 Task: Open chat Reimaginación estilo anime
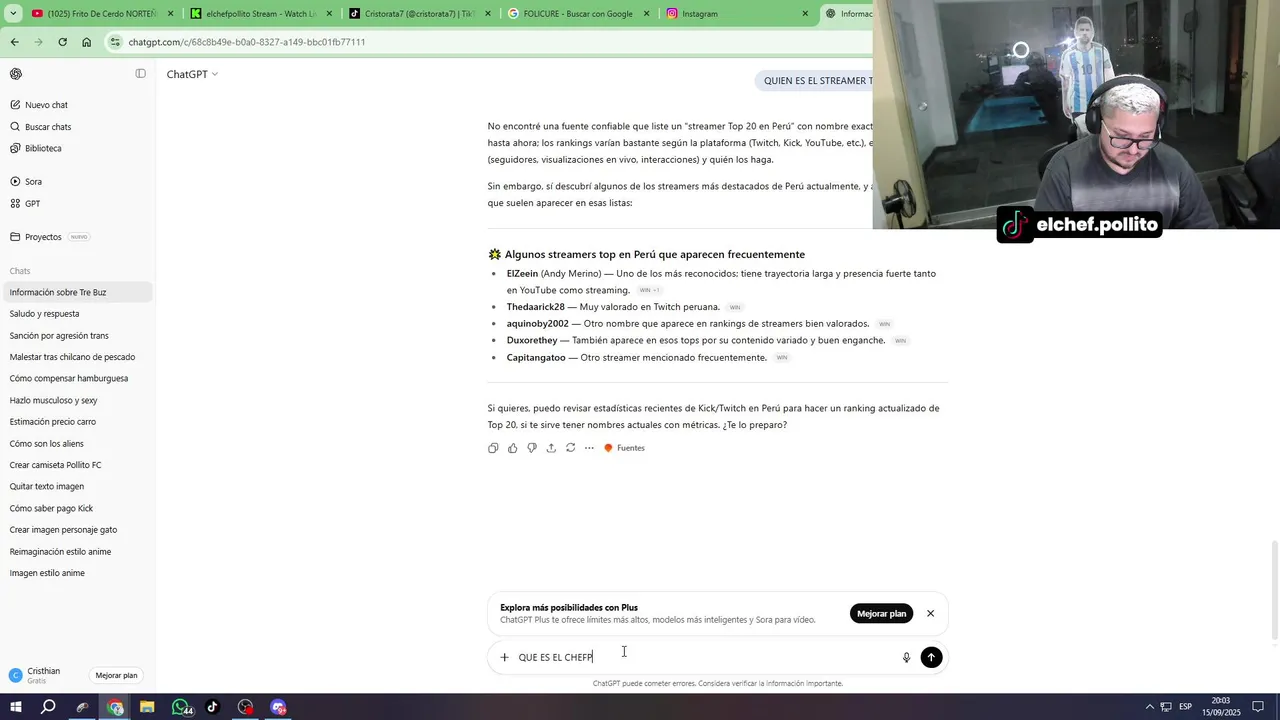point(78,552)
